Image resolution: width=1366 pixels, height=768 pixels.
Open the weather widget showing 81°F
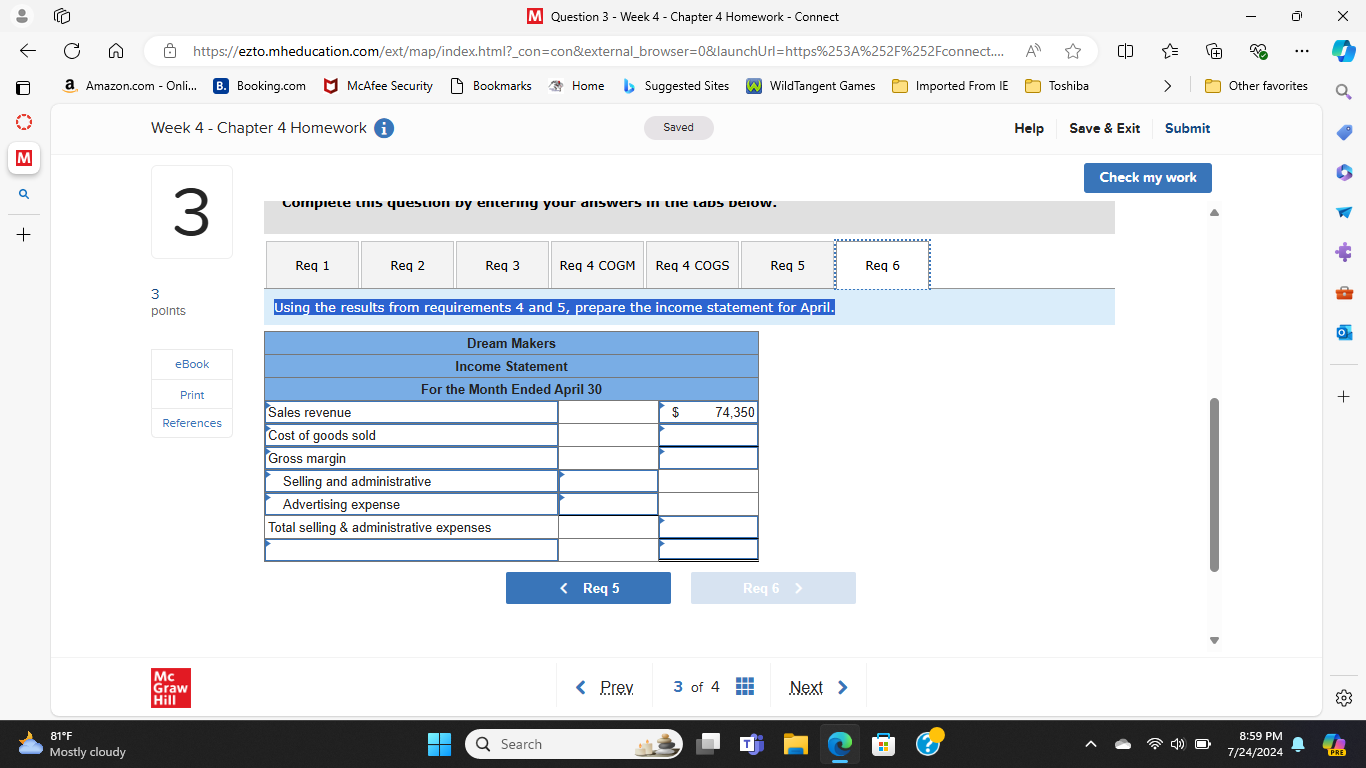(x=72, y=744)
